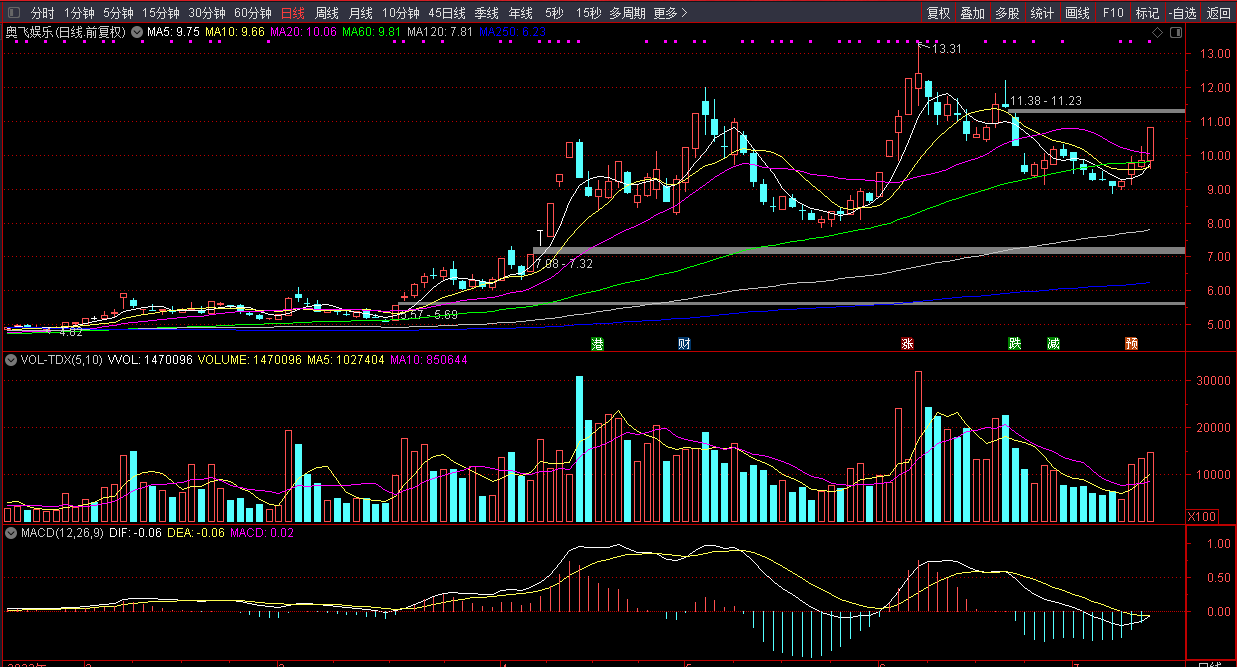Expand the main chart indicator dropdown arrow
1237x667 pixels.
(137, 32)
